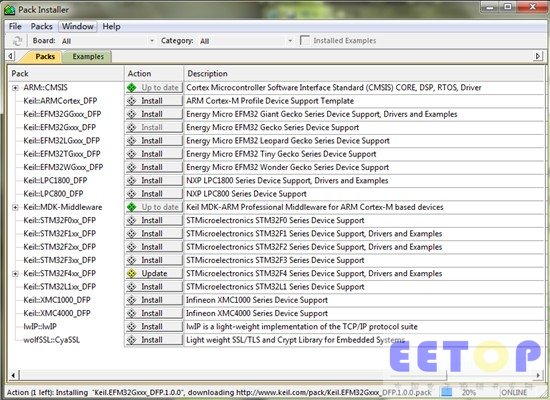
Task: Select the Keil::STM32F1xx_DFP tree row
Action: pos(60,234)
